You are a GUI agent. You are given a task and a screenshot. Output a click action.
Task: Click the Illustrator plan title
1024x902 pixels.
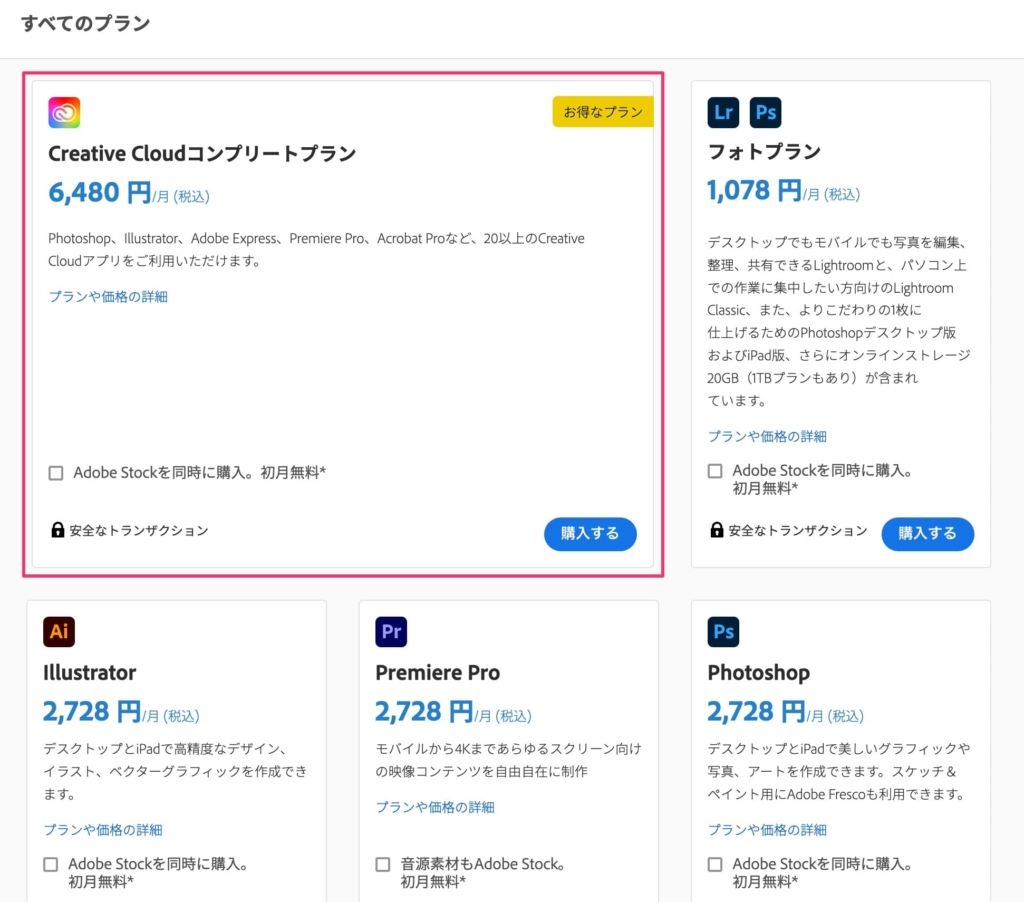[x=89, y=673]
